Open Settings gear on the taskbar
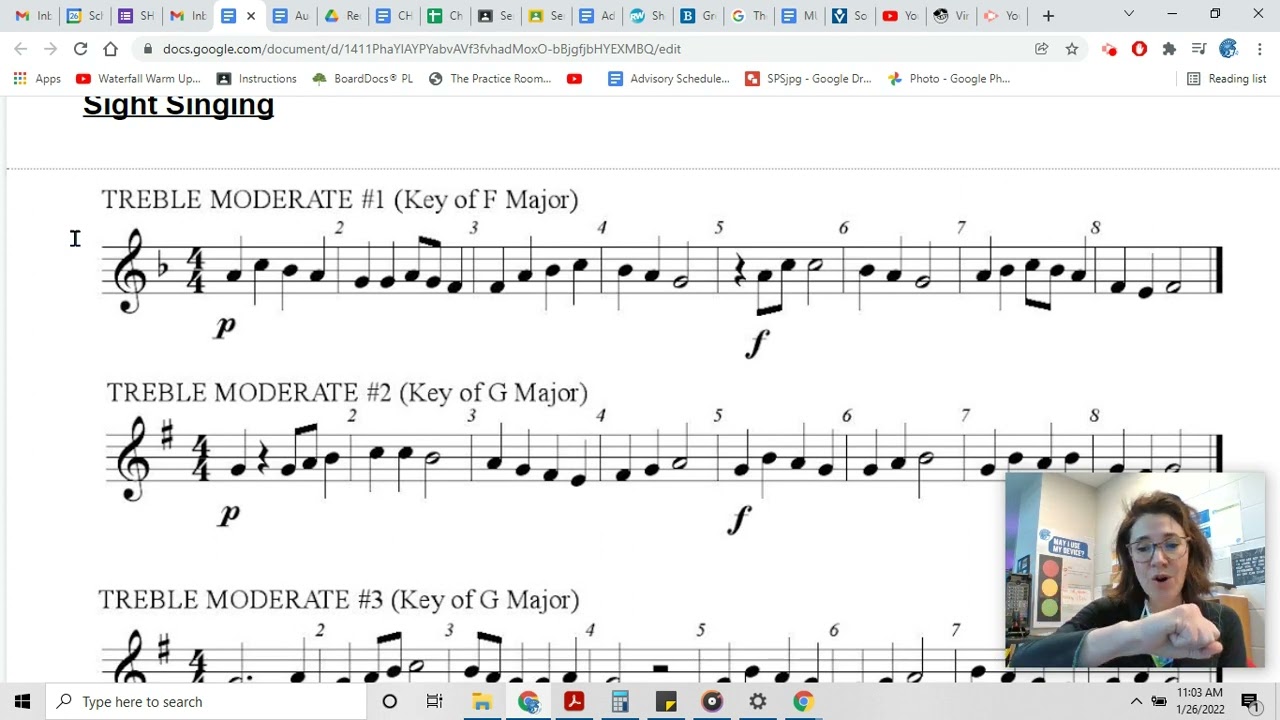Screen dimensions: 1280x720 point(758,701)
